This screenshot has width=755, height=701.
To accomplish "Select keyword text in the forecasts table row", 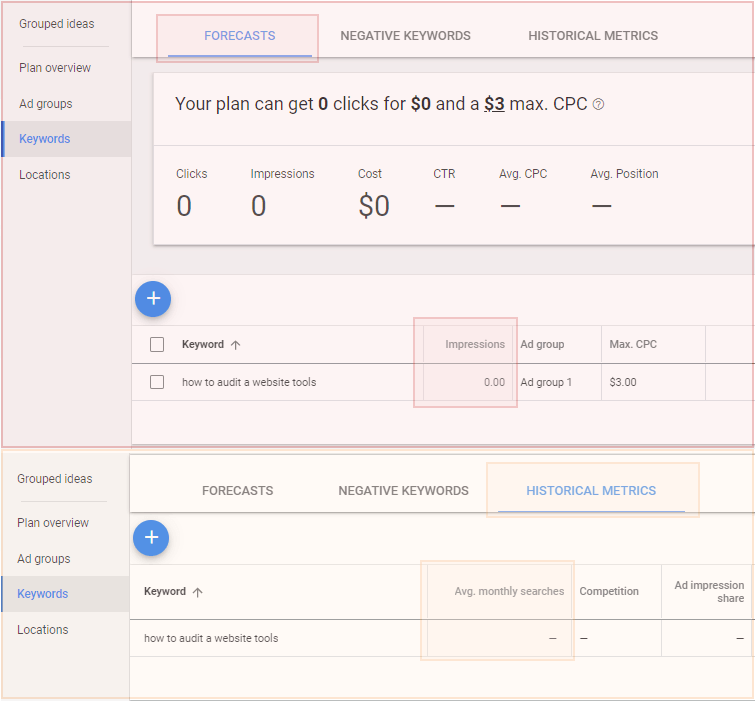I will 249,382.
